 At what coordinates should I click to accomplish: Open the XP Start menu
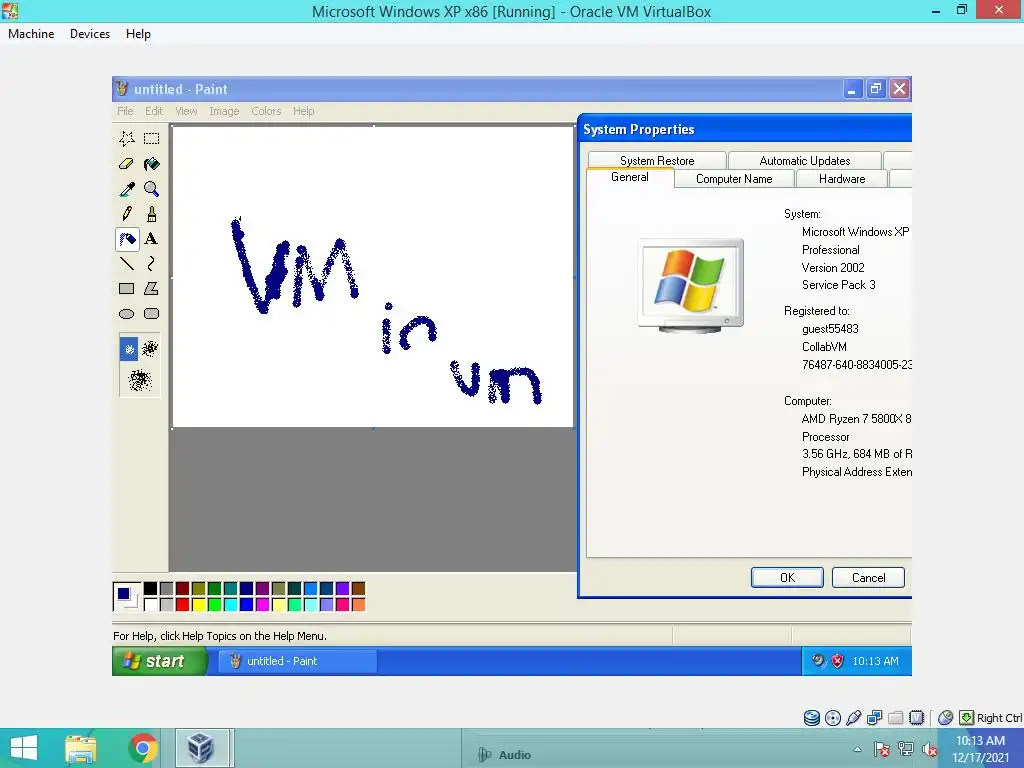click(x=160, y=661)
